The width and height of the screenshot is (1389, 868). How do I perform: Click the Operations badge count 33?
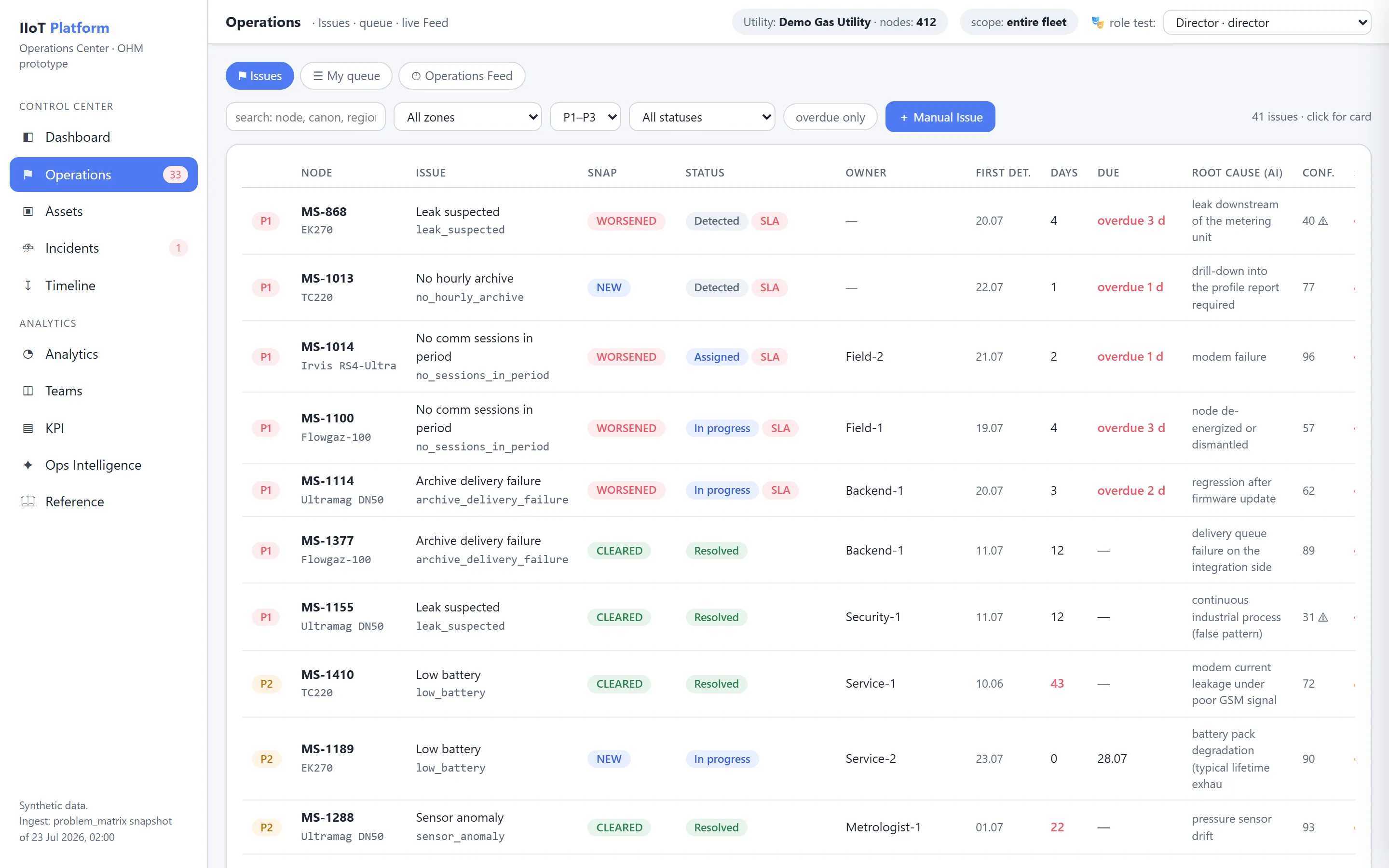tap(176, 175)
